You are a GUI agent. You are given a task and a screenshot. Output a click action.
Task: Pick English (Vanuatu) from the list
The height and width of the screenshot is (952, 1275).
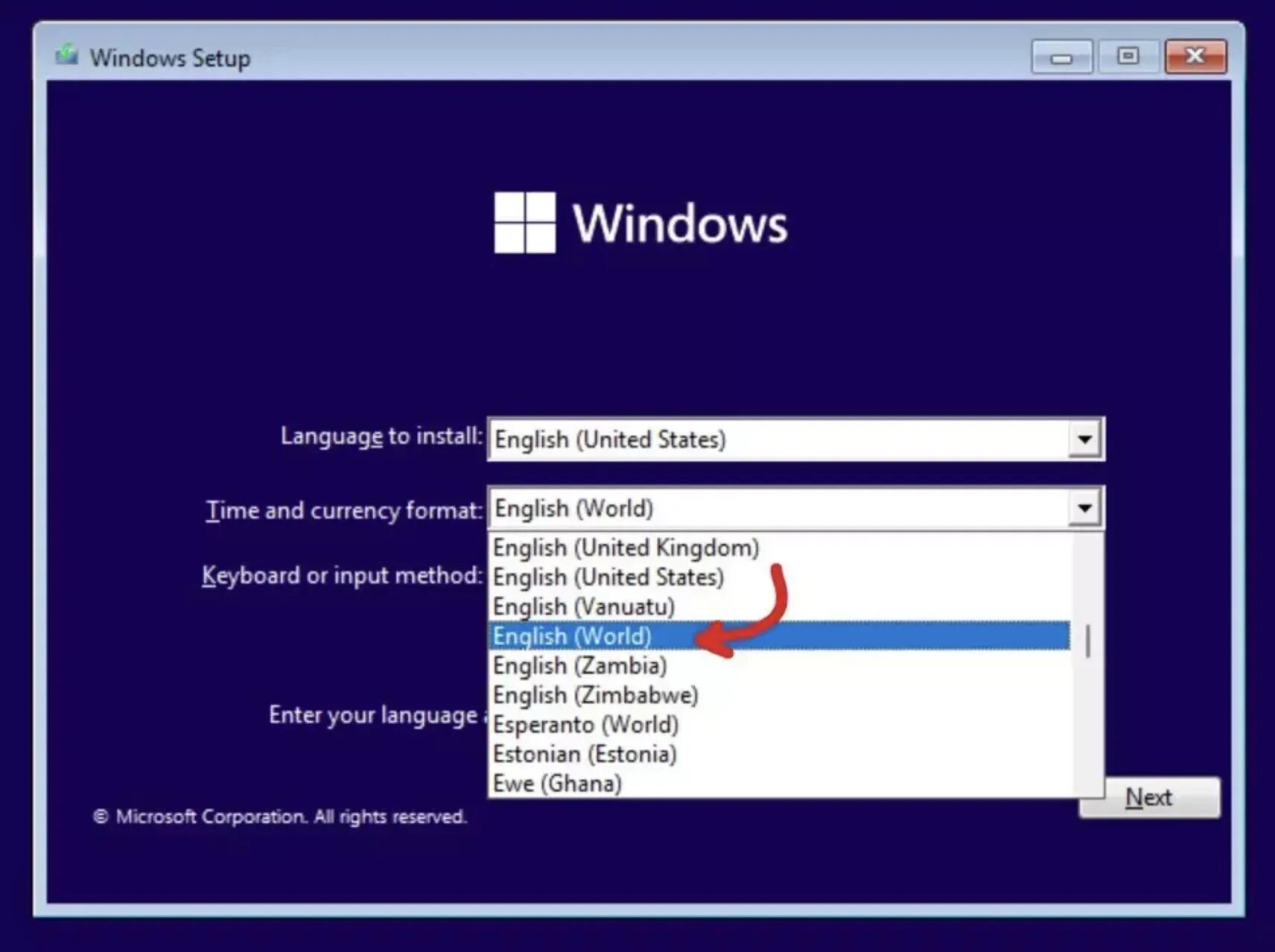tap(780, 607)
